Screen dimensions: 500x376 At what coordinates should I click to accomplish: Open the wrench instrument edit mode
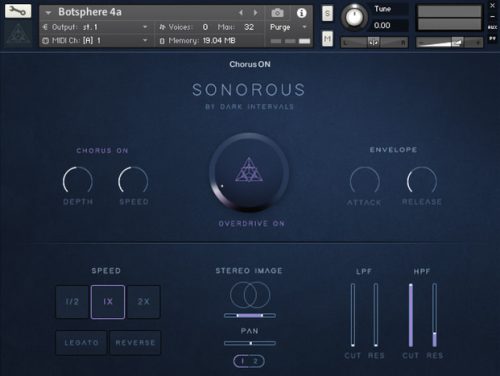coord(18,11)
